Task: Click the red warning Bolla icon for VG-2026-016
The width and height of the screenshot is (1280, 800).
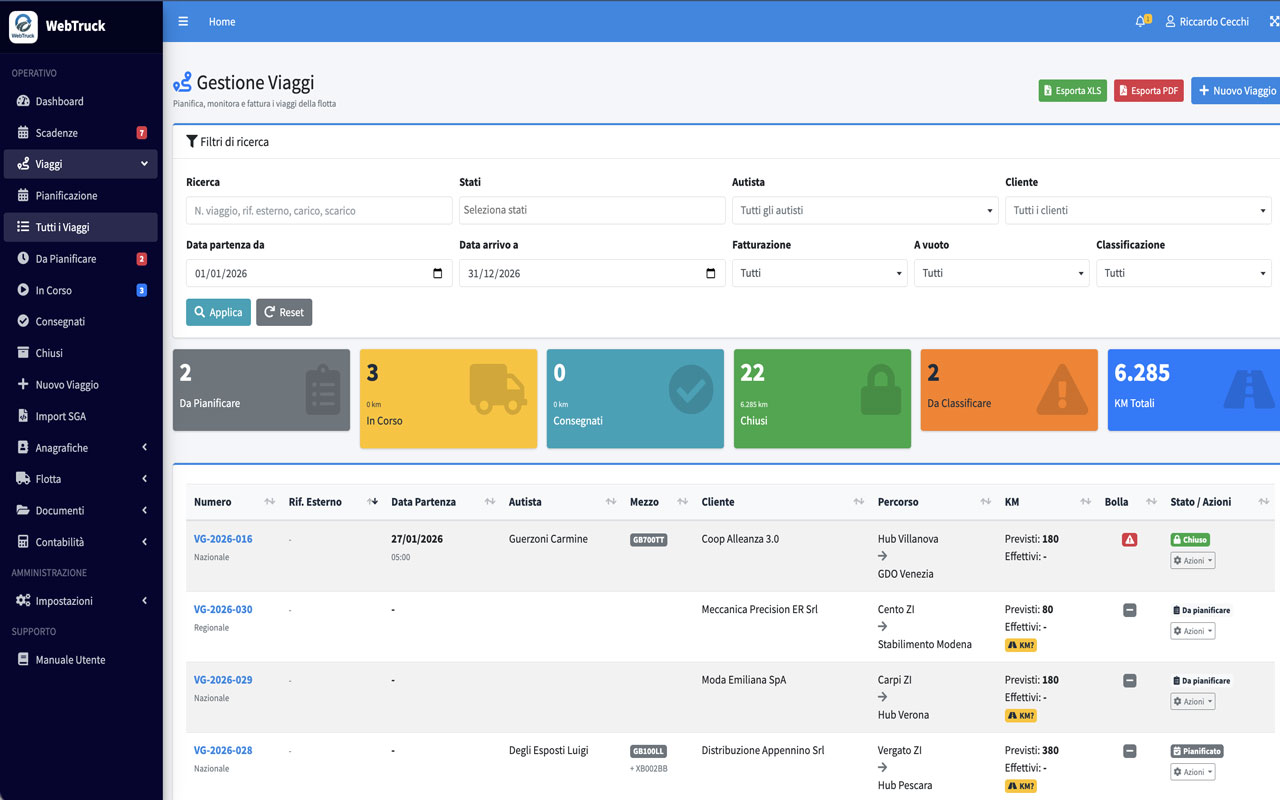Action: point(1129,540)
